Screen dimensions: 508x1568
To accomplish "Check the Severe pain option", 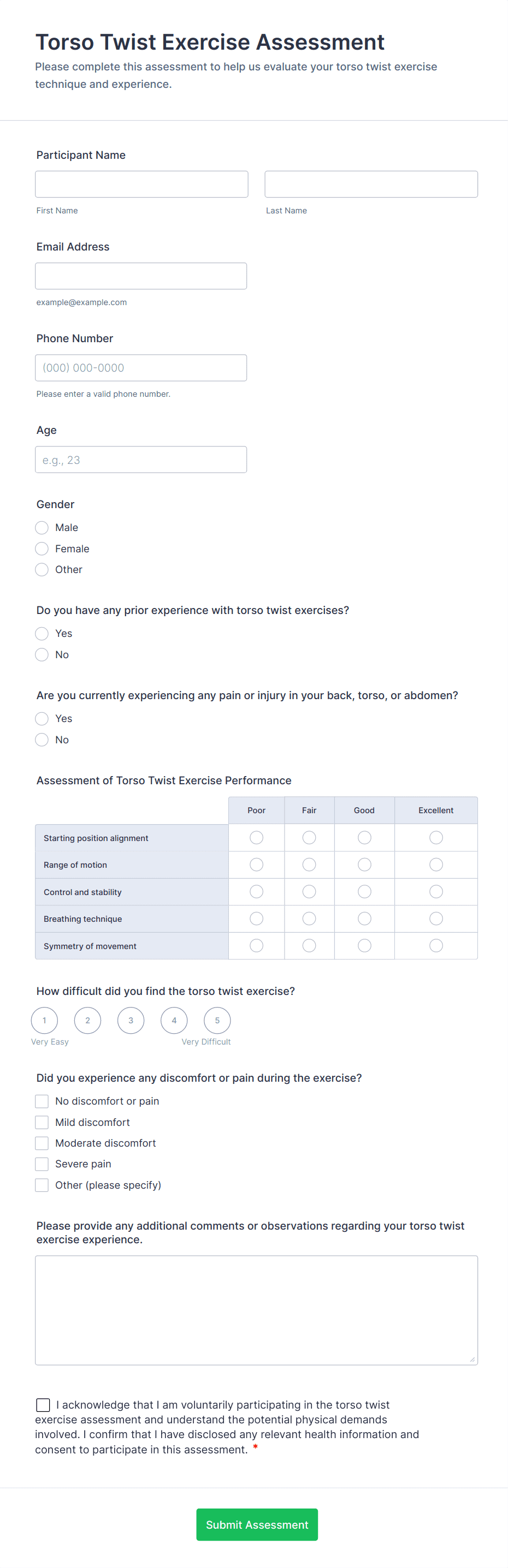I will point(42,1163).
